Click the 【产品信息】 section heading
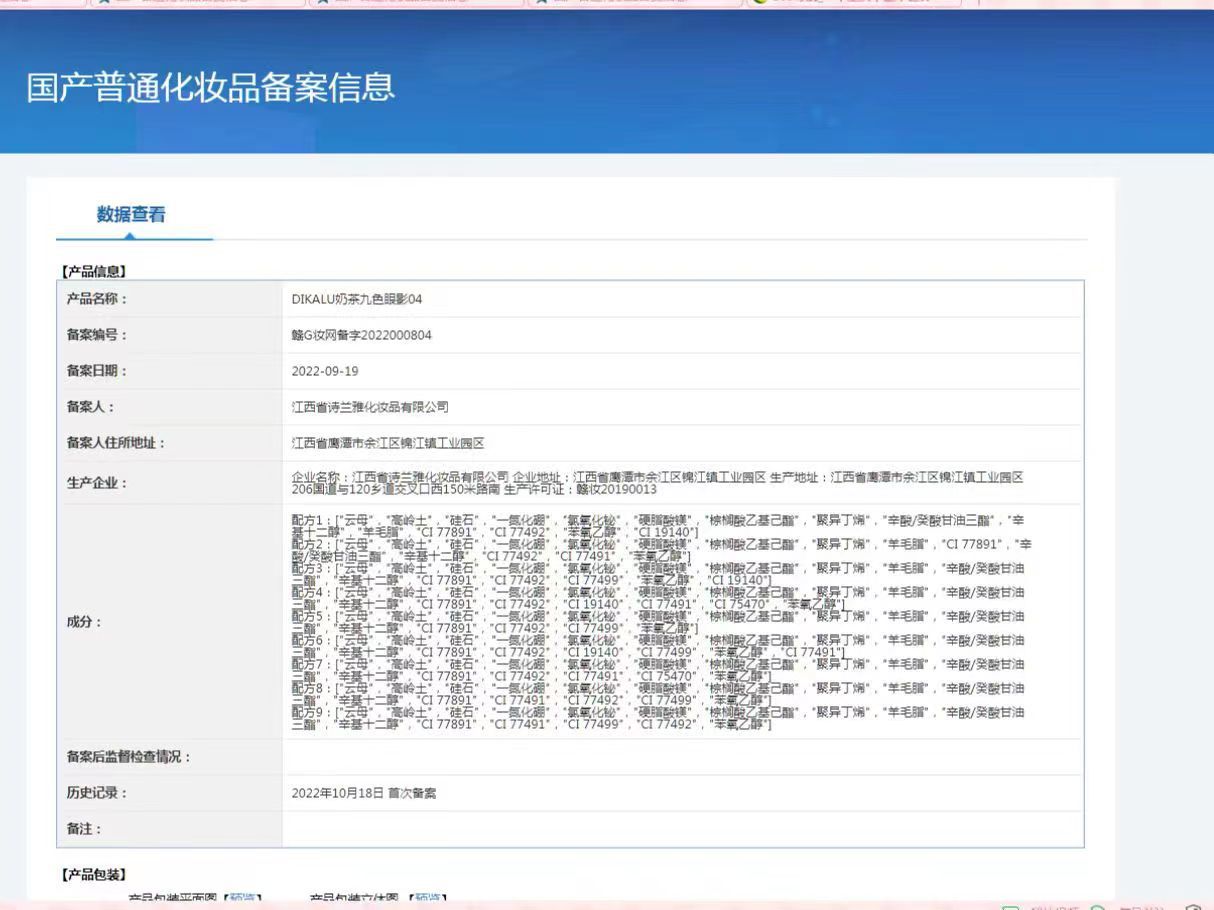The width and height of the screenshot is (1214, 910). (x=95, y=271)
